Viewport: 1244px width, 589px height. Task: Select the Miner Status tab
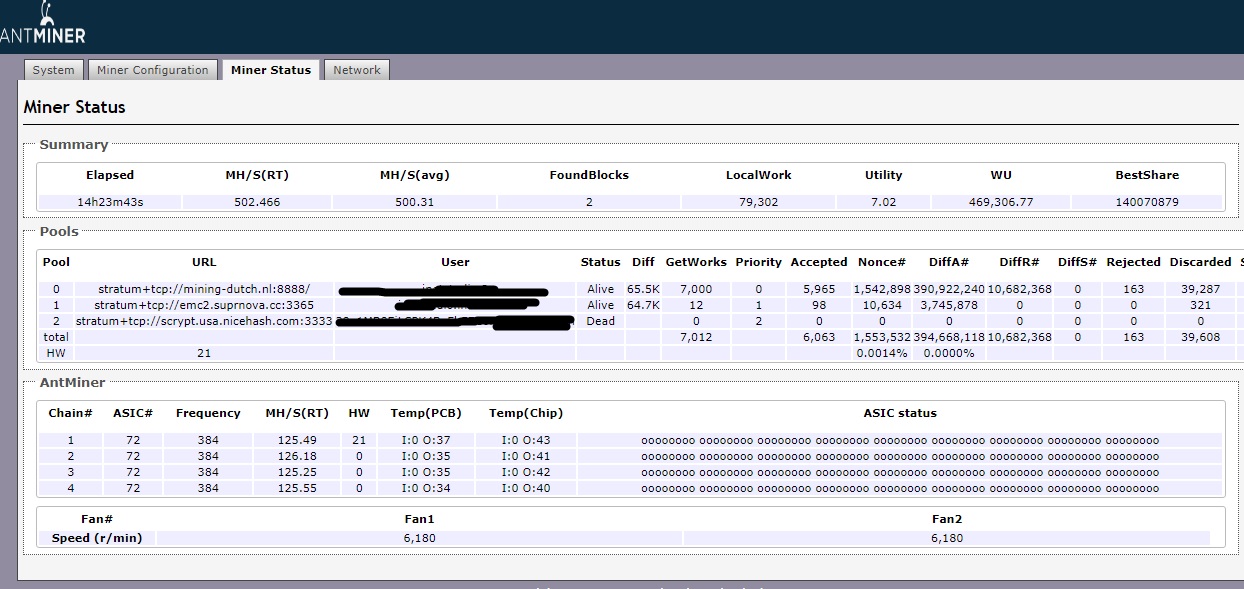coord(271,69)
